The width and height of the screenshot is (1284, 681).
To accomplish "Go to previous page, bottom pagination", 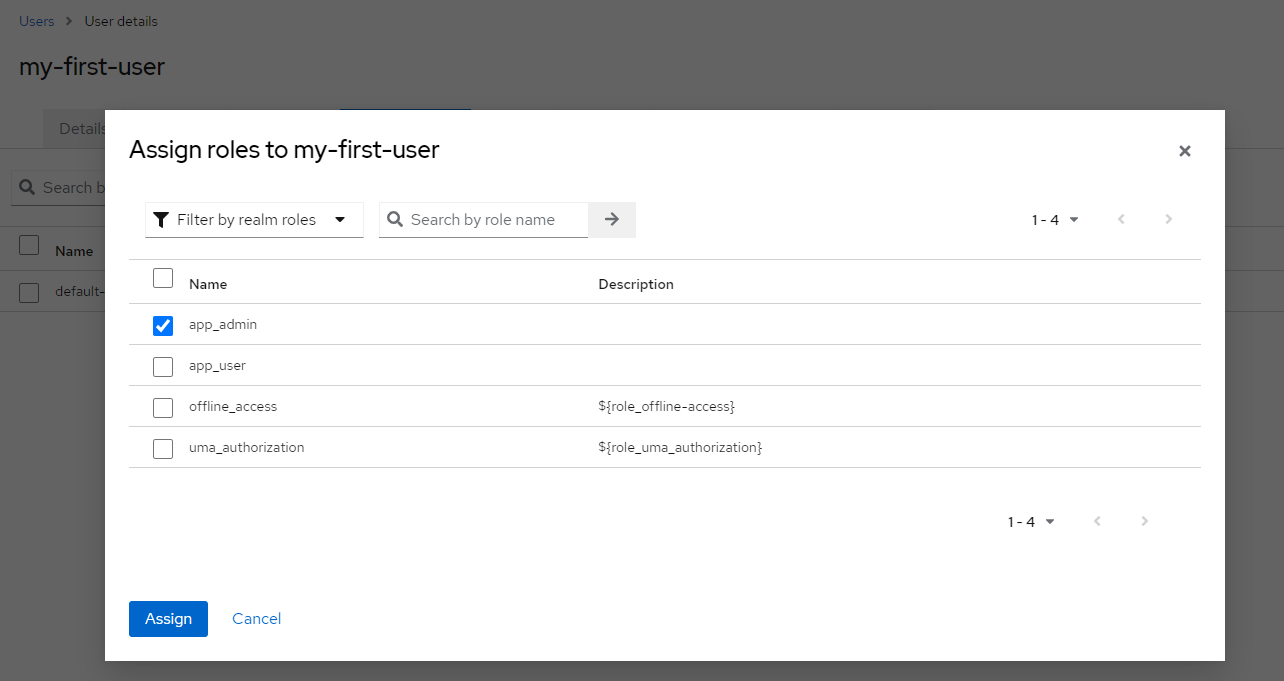I will [x=1097, y=521].
